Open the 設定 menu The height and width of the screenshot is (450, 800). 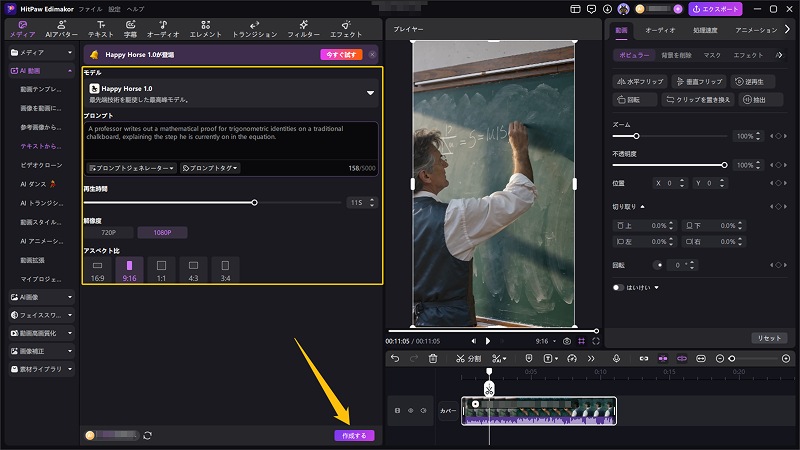[x=114, y=9]
